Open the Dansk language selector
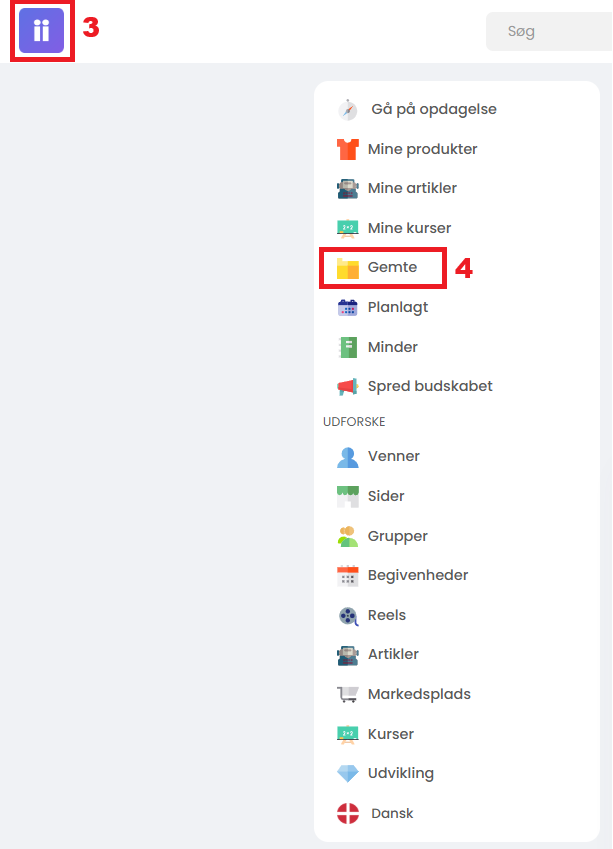 click(392, 813)
